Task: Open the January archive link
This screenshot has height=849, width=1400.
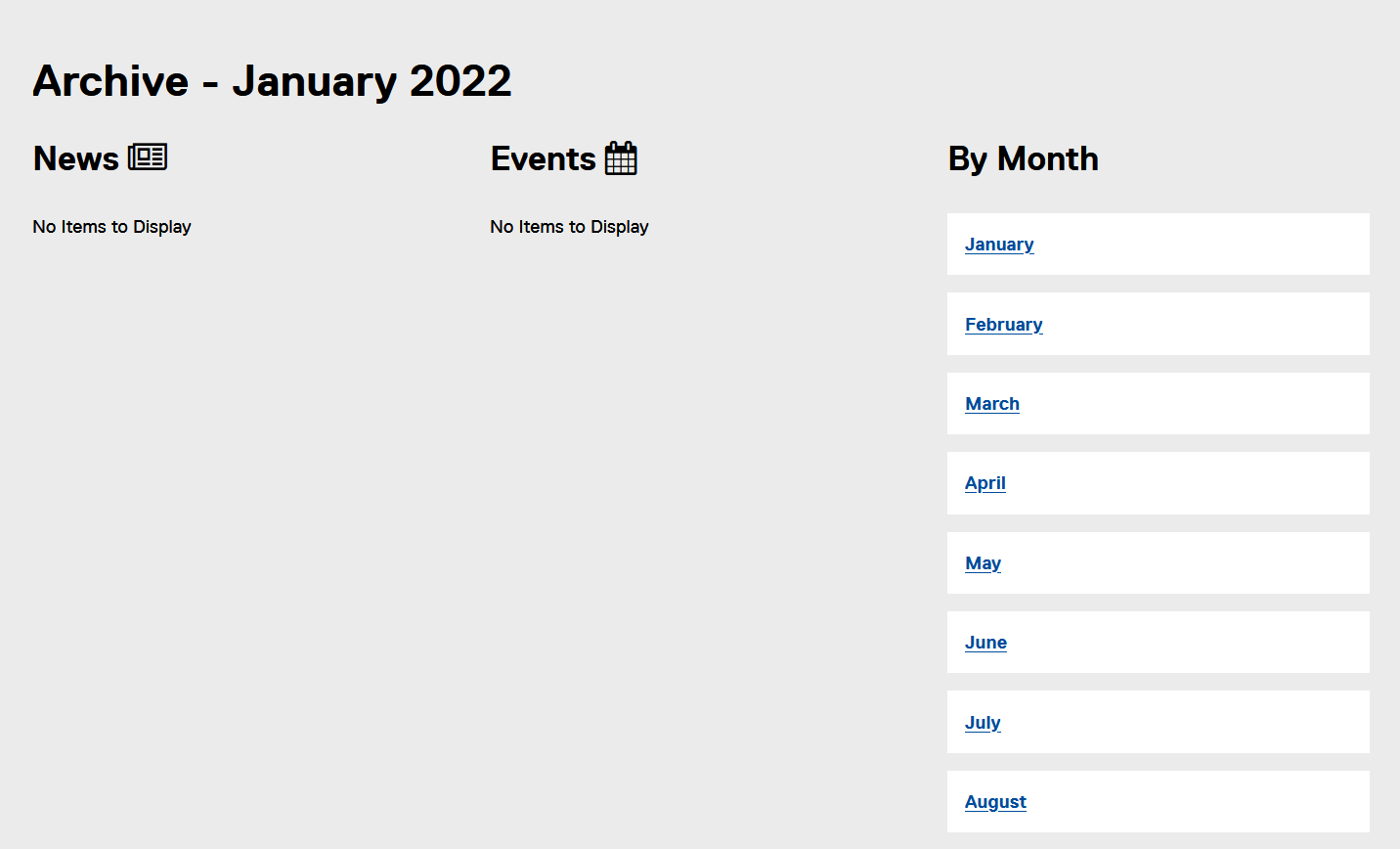Action: point(999,245)
